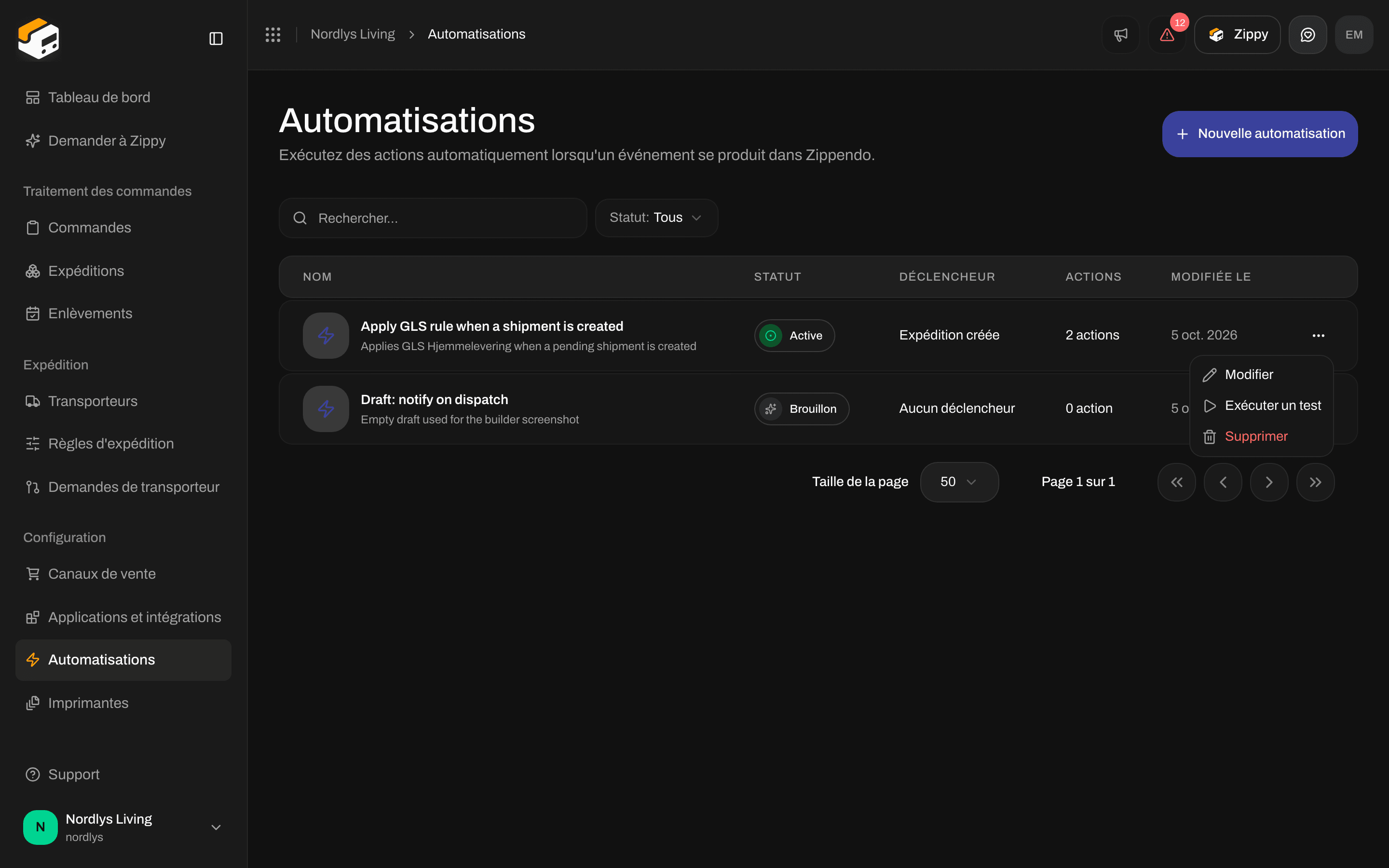Expand Nordlys Living account chevron
This screenshot has height=868, width=1389.
(x=216, y=827)
